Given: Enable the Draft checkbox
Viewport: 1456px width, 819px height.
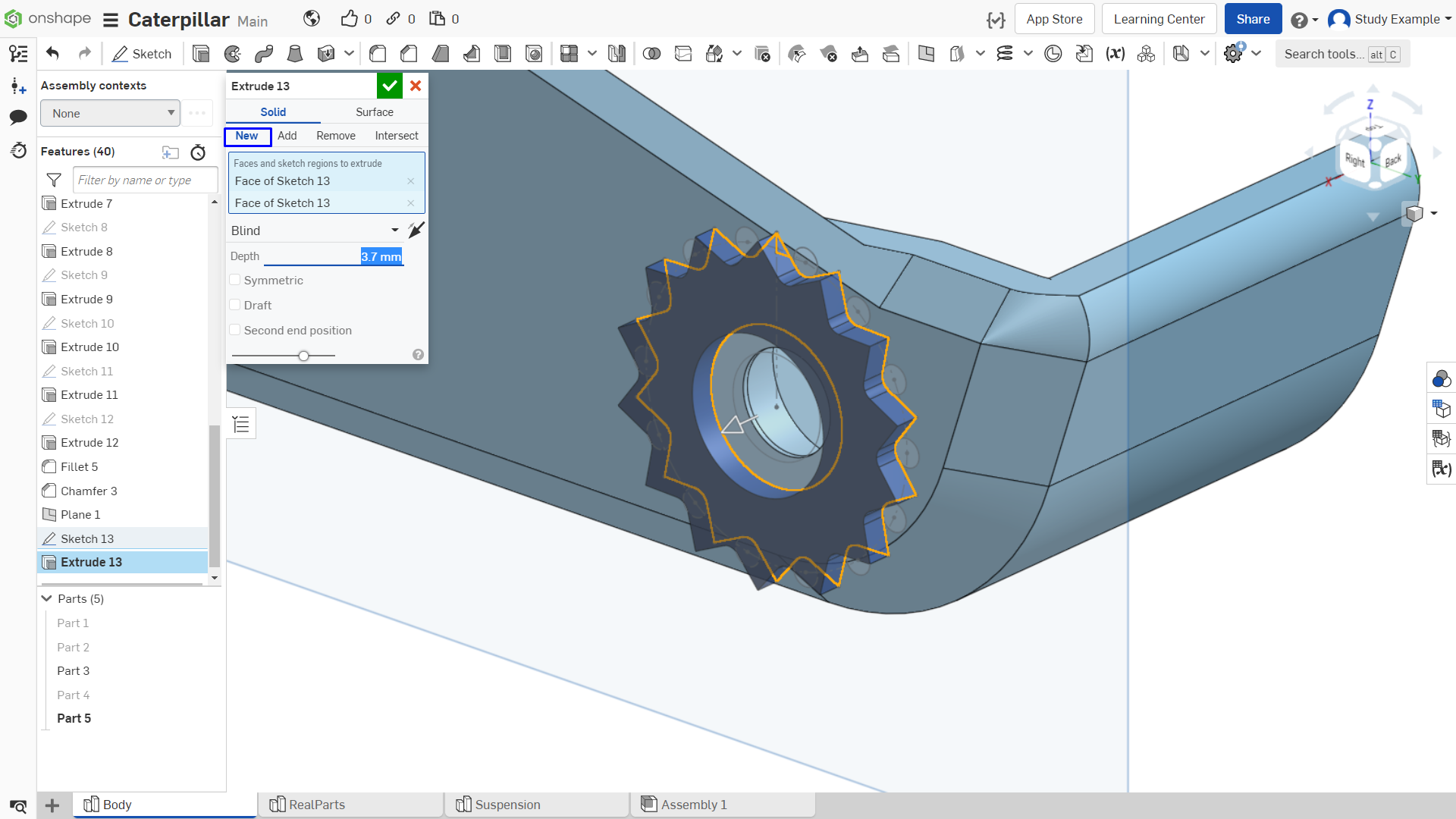Looking at the screenshot, I should (235, 305).
